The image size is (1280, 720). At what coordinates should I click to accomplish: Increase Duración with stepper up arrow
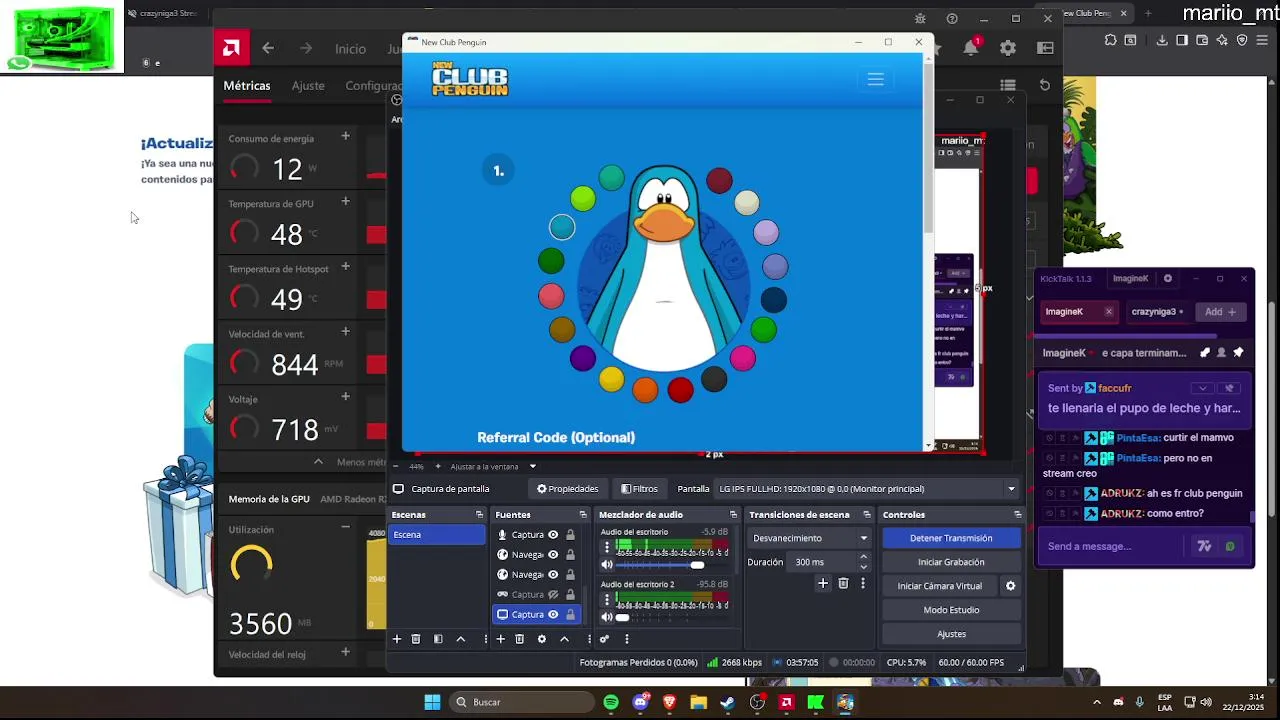[x=863, y=557]
